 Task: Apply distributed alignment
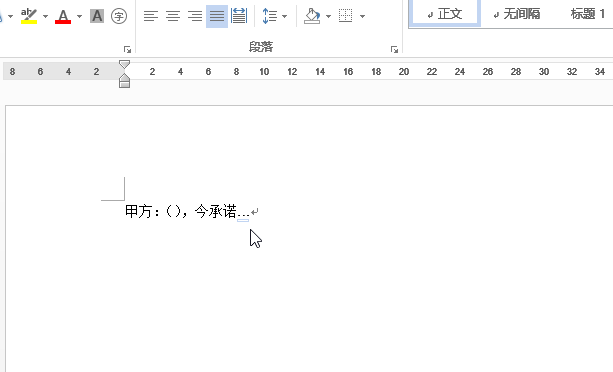point(239,16)
